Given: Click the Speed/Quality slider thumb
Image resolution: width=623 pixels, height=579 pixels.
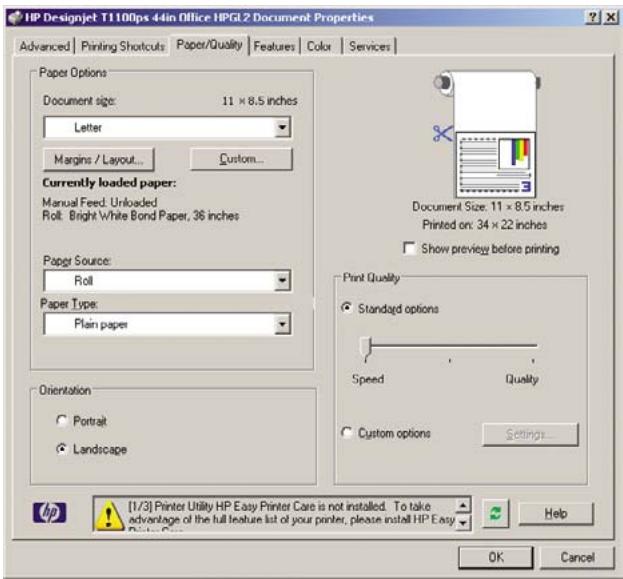Looking at the screenshot, I should click(x=366, y=349).
